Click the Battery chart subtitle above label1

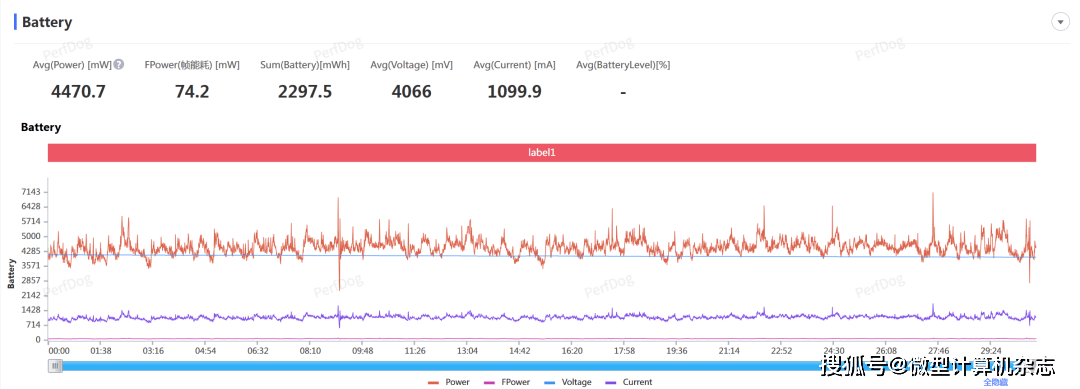coord(41,127)
